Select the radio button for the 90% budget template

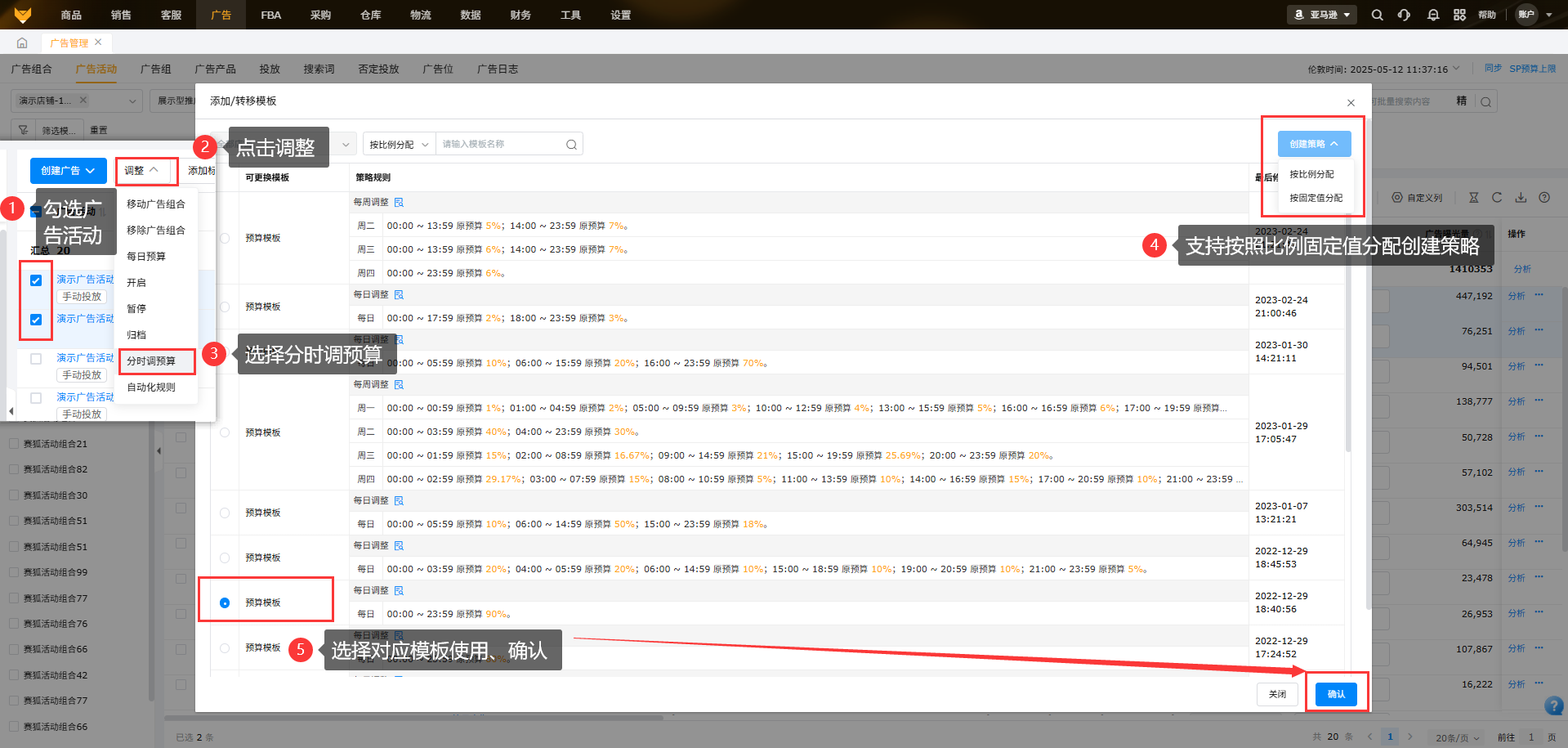tap(225, 603)
